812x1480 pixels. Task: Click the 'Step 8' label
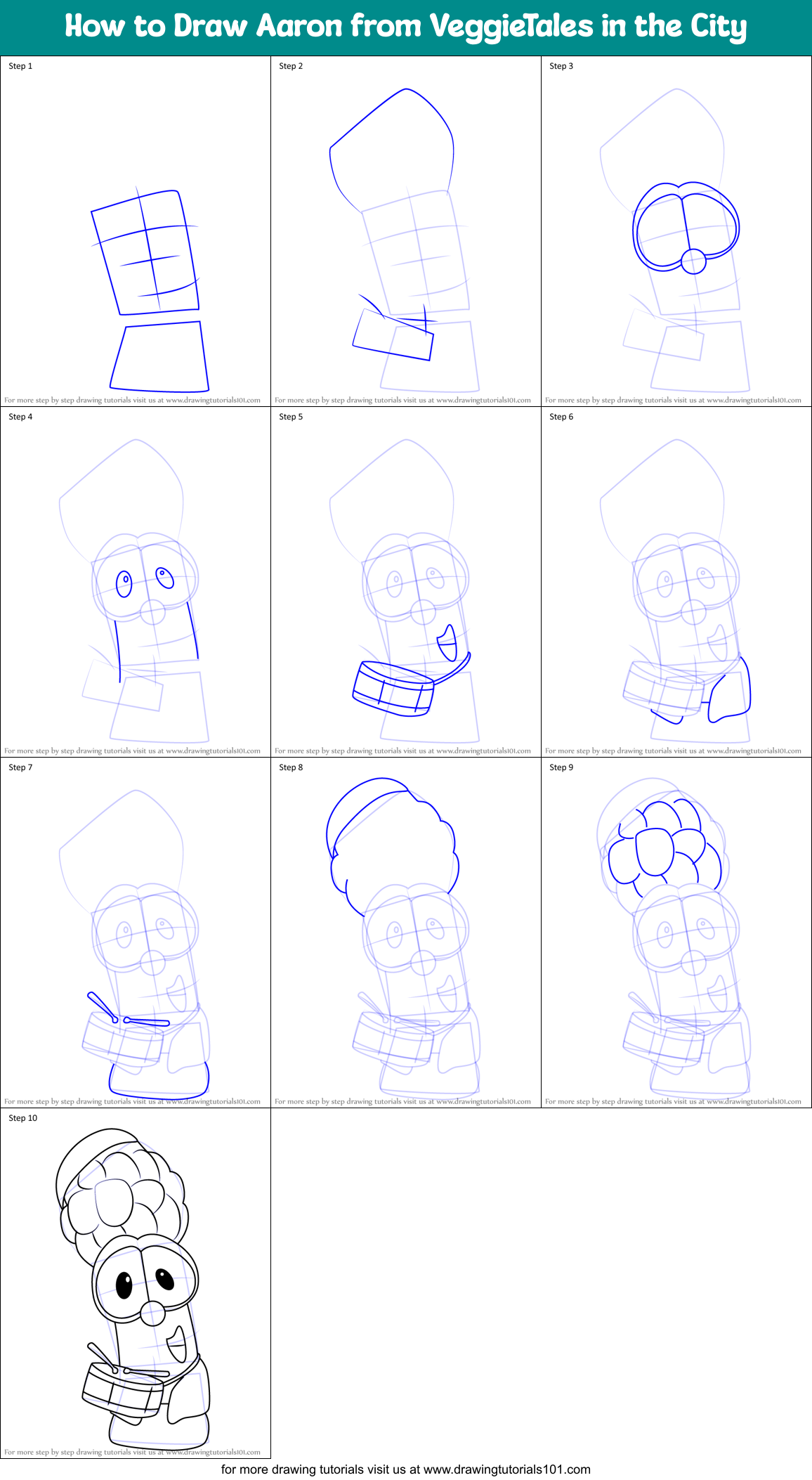tap(291, 767)
